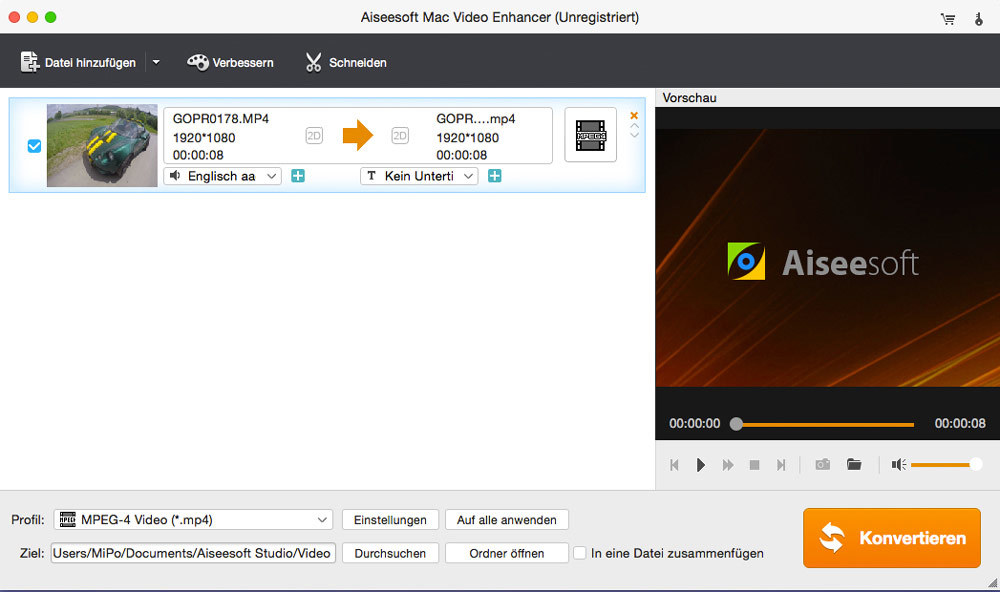
Task: Select the GOPR0178 car video thumbnail
Action: pyautogui.click(x=102, y=145)
